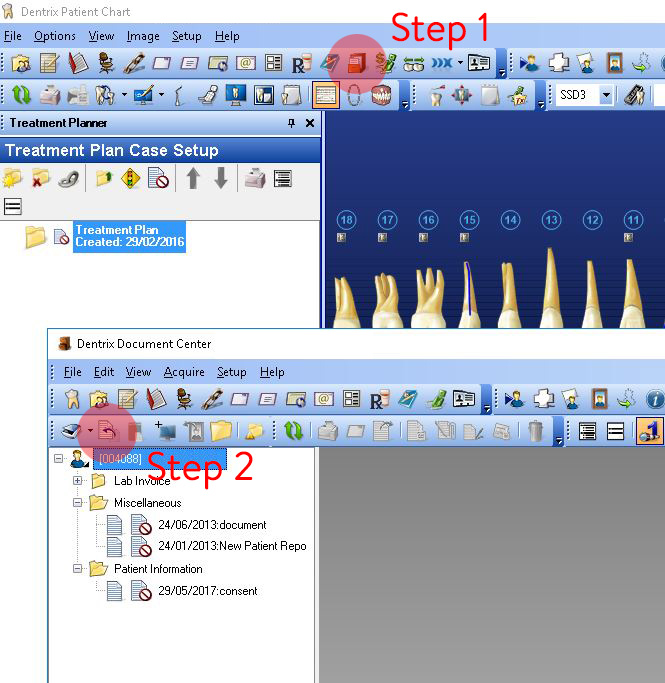The image size is (665, 683).
Task: Click the trash delete icon in Document Center
Action: (x=536, y=431)
